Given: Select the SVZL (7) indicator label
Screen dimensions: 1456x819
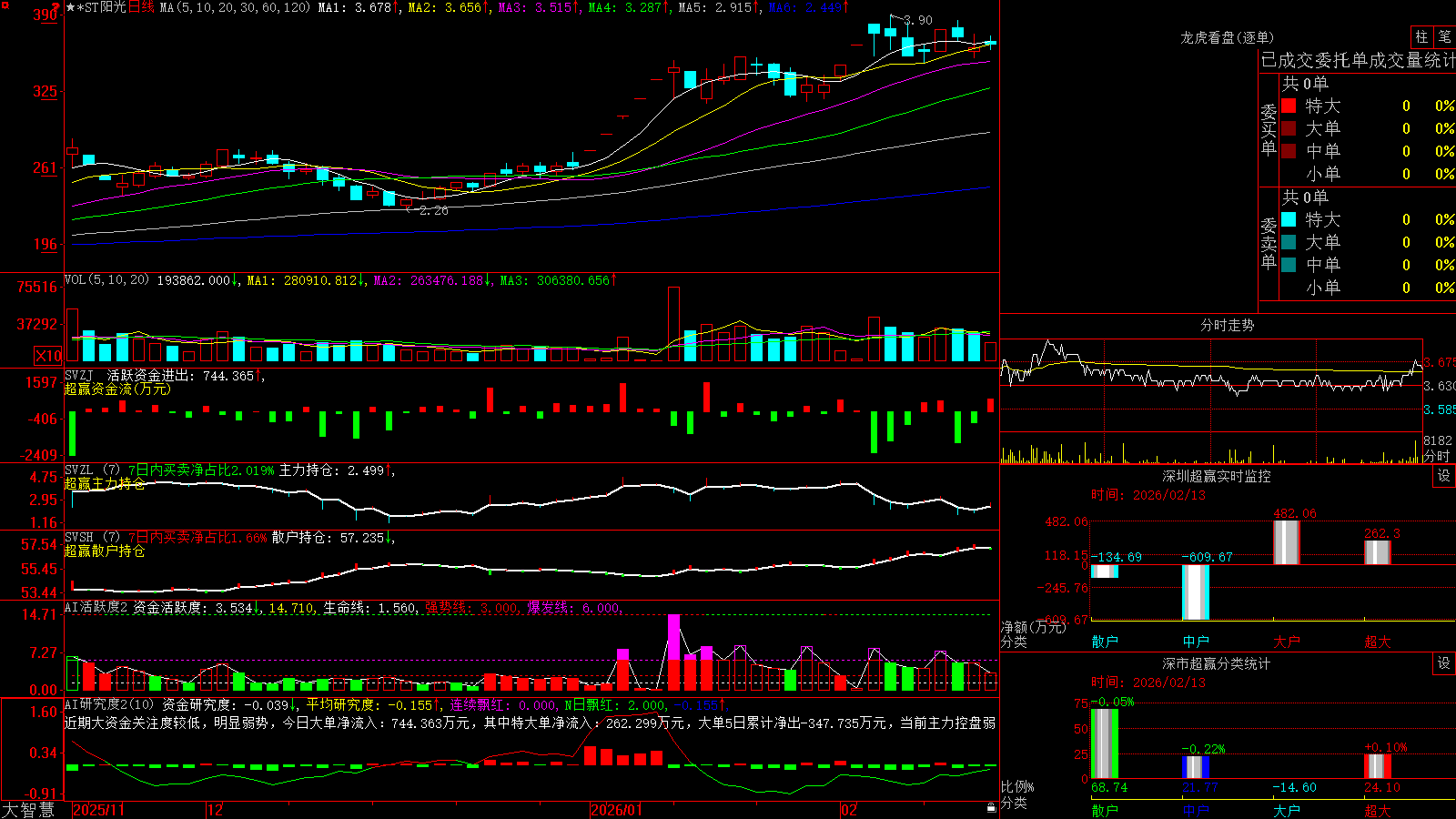Looking at the screenshot, I should pyautogui.click(x=92, y=470).
